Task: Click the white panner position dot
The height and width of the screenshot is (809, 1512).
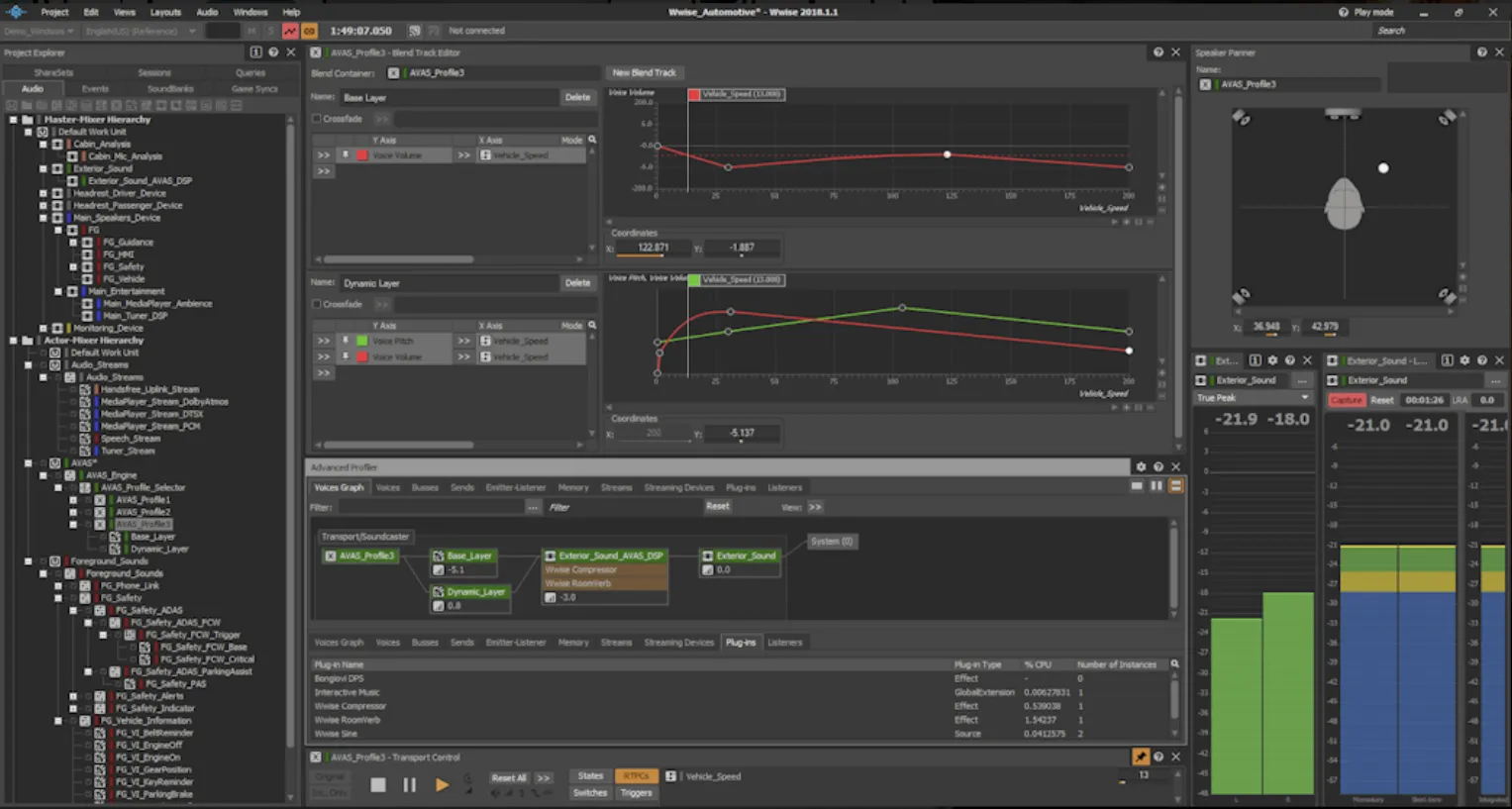Action: click(1383, 168)
